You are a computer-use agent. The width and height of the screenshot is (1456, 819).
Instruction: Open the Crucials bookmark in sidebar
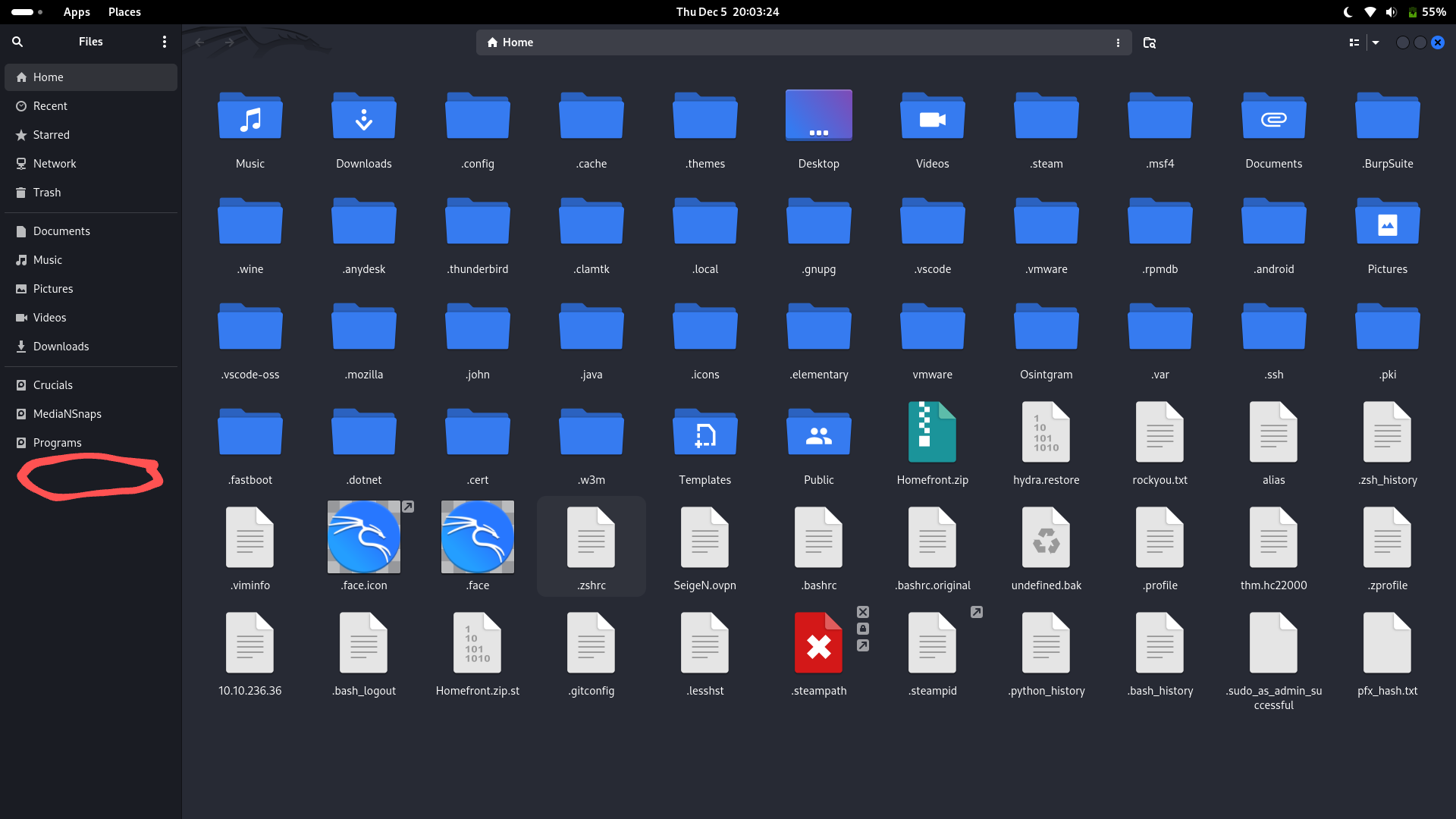tap(52, 385)
